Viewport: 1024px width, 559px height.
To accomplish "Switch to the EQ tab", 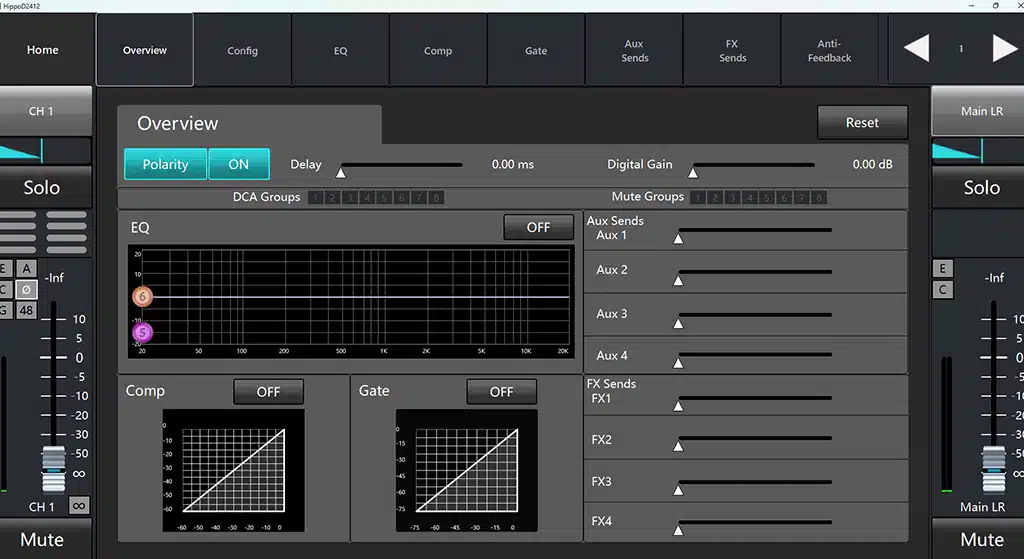I will pyautogui.click(x=340, y=50).
